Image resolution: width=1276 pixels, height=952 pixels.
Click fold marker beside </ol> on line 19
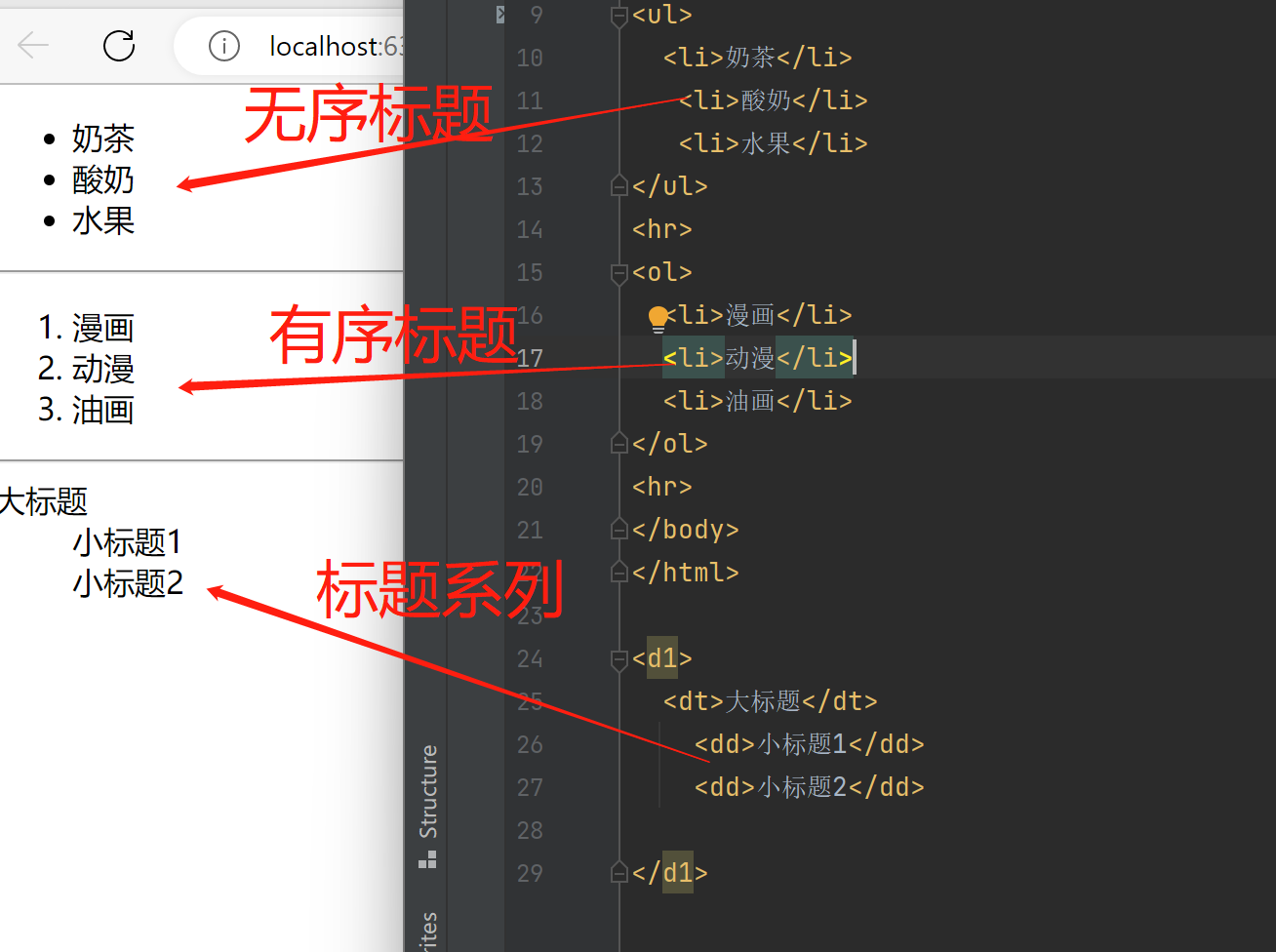pyautogui.click(x=618, y=443)
